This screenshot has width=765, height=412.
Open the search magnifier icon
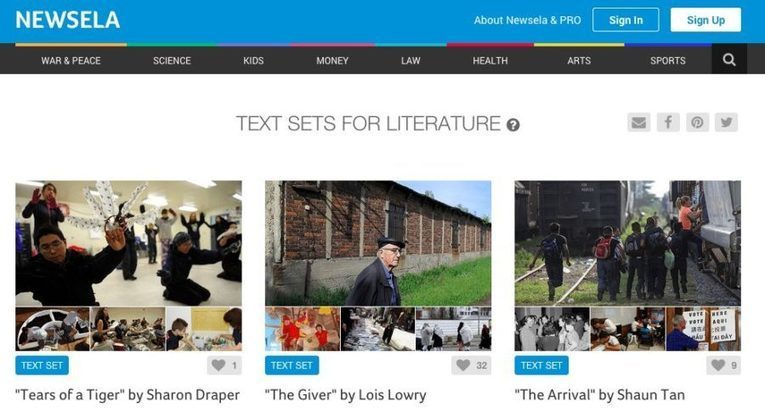point(729,60)
